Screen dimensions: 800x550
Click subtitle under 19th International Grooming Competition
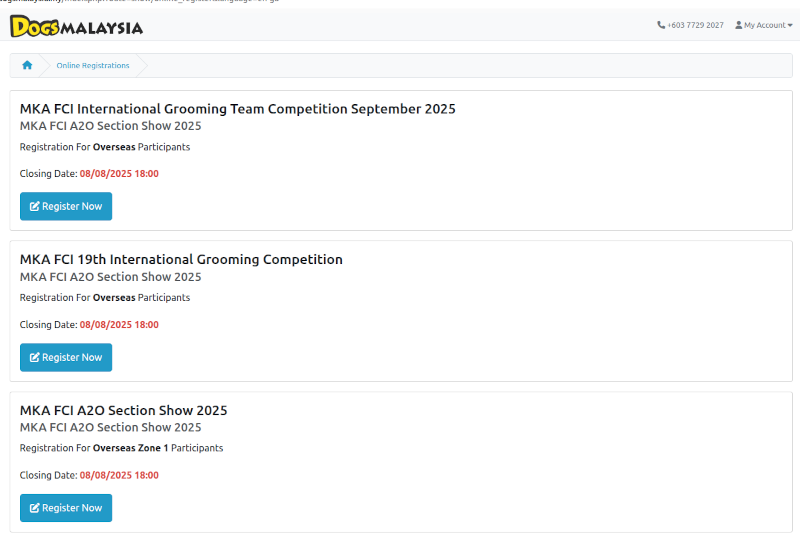click(110, 277)
